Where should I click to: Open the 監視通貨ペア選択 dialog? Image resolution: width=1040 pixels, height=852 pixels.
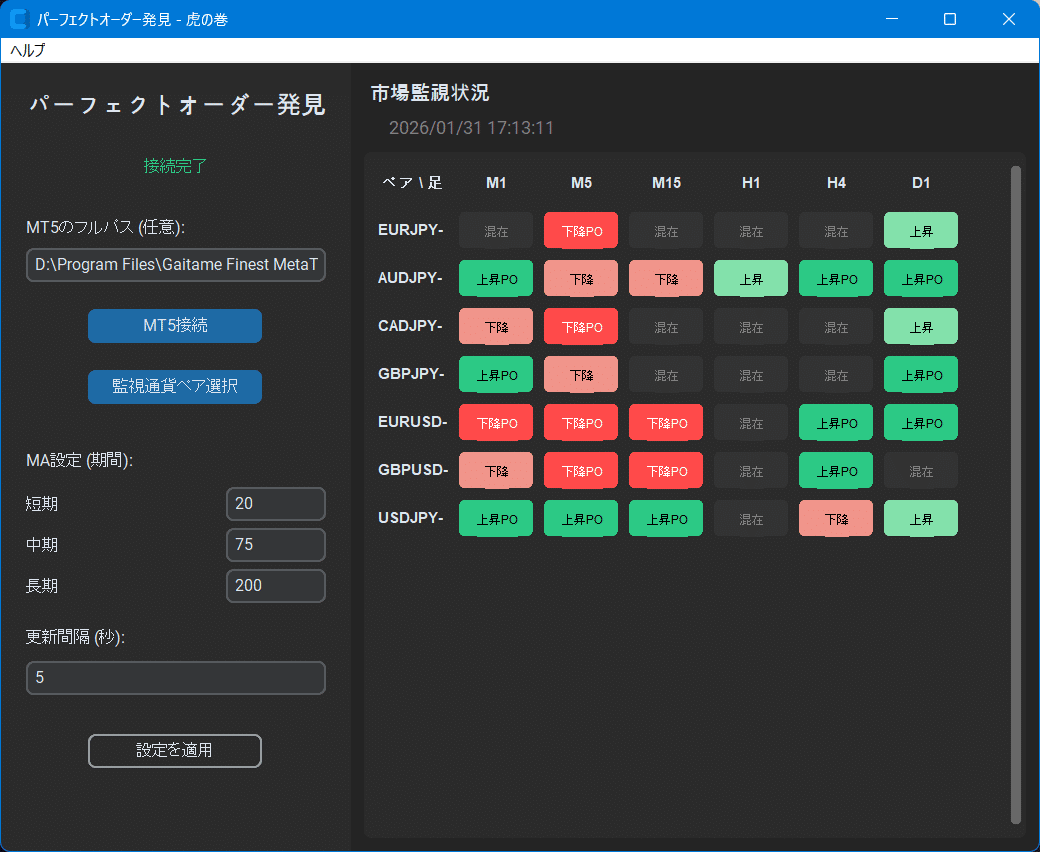tap(174, 387)
